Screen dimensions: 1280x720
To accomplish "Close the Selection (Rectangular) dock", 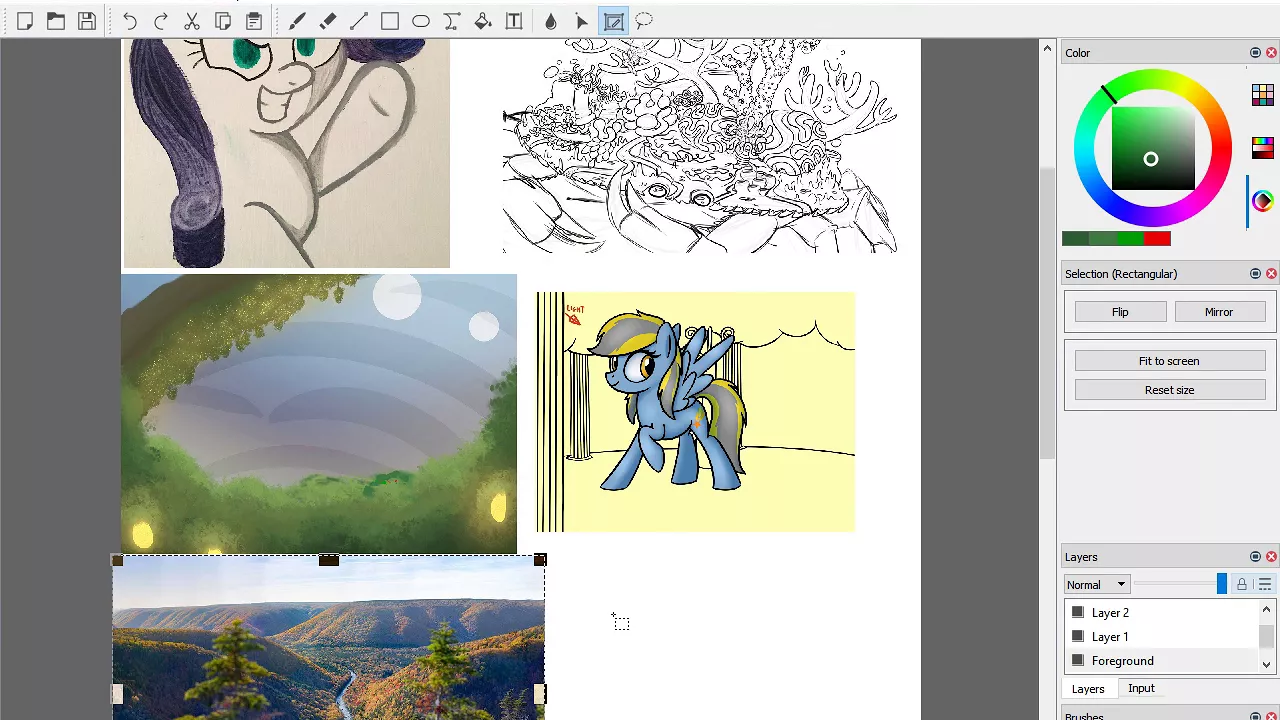I will click(1271, 274).
